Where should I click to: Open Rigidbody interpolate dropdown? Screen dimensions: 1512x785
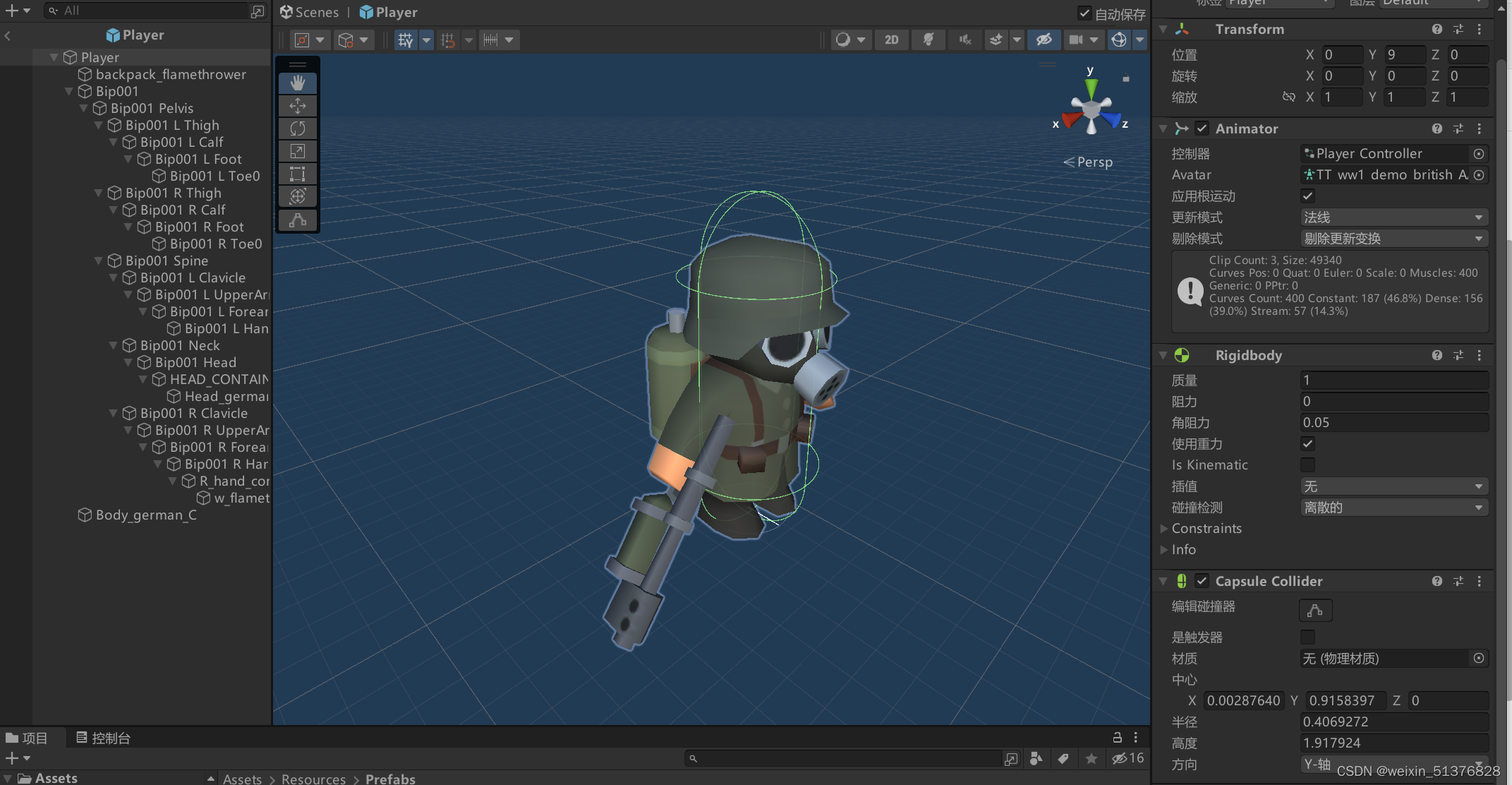[1394, 486]
